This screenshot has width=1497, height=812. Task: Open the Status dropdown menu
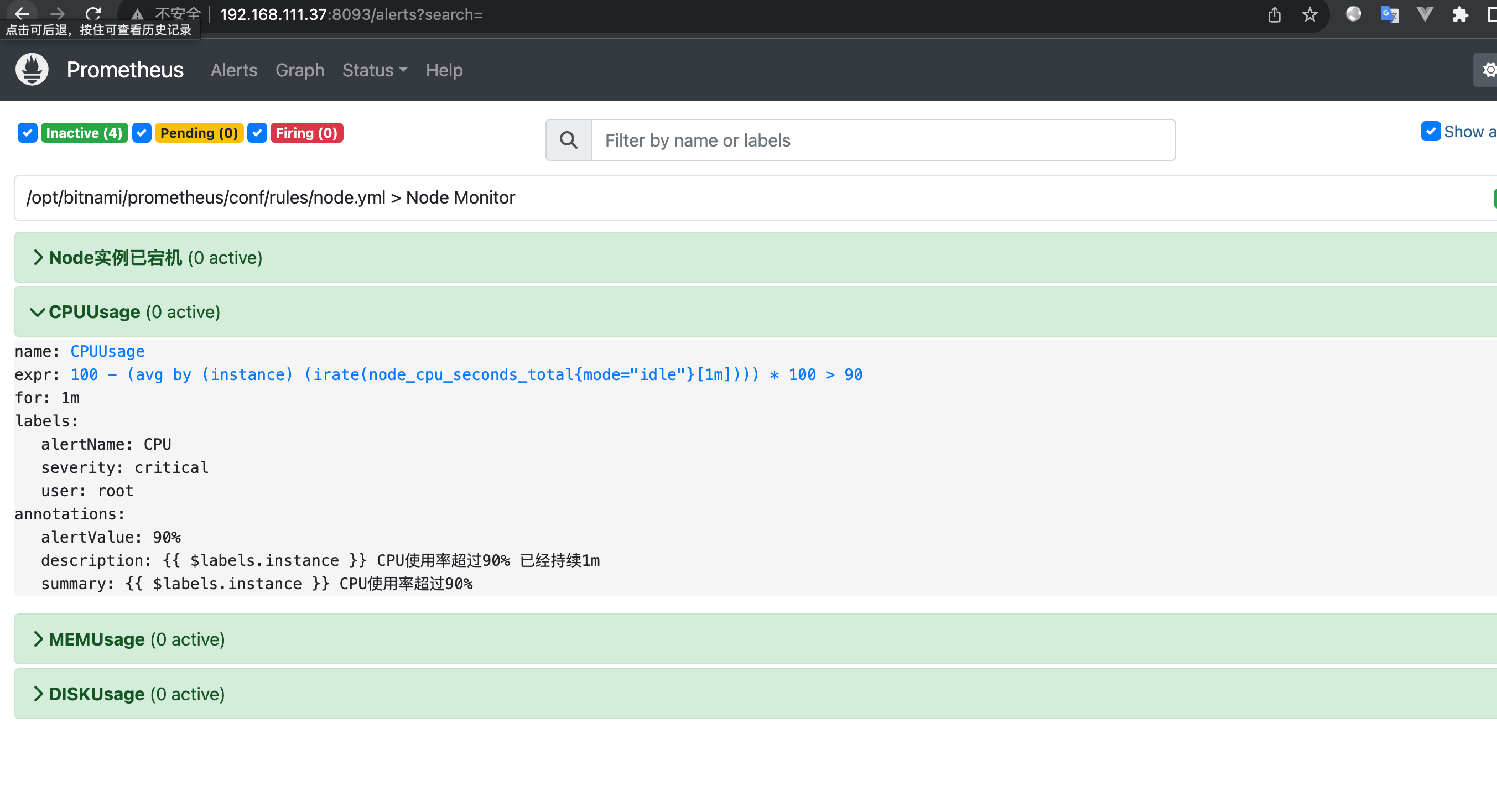pyautogui.click(x=375, y=70)
